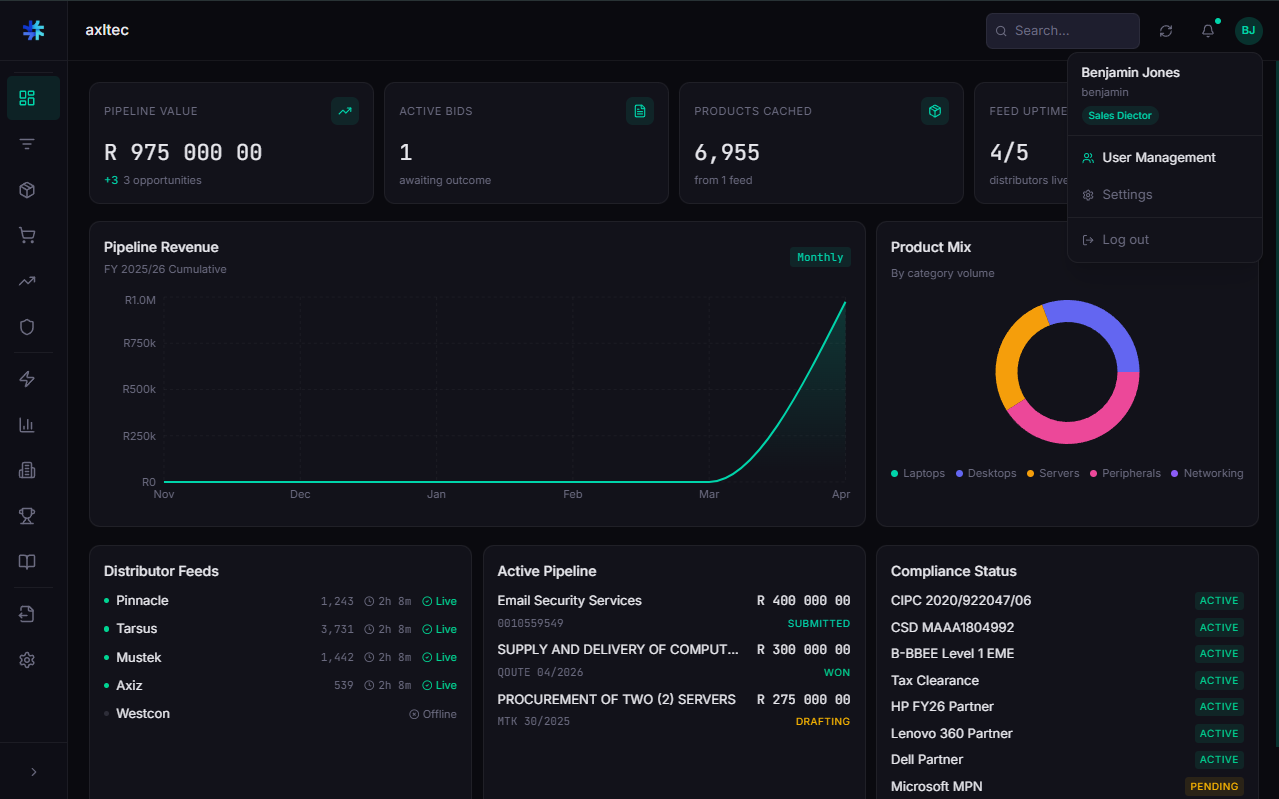Click the Products Cached cube icon

pyautogui.click(x=935, y=111)
